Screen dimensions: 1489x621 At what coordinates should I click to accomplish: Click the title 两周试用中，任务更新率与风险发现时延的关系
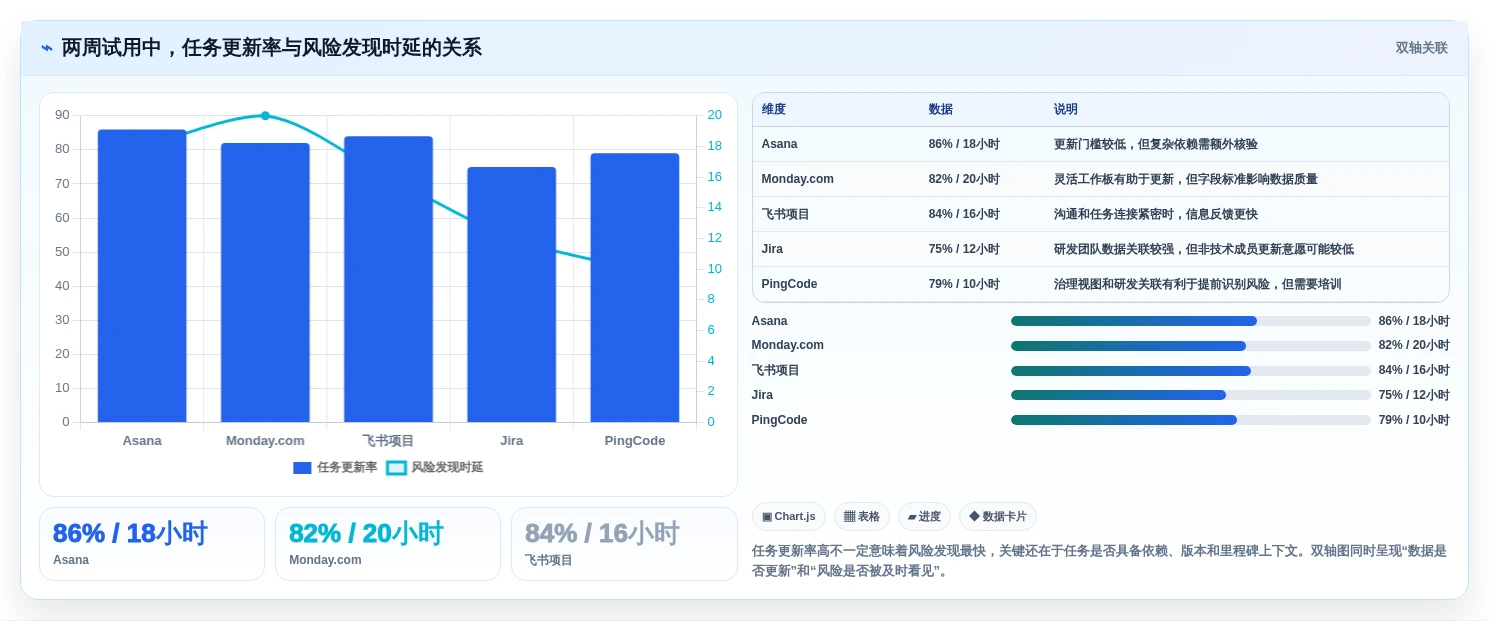272,48
